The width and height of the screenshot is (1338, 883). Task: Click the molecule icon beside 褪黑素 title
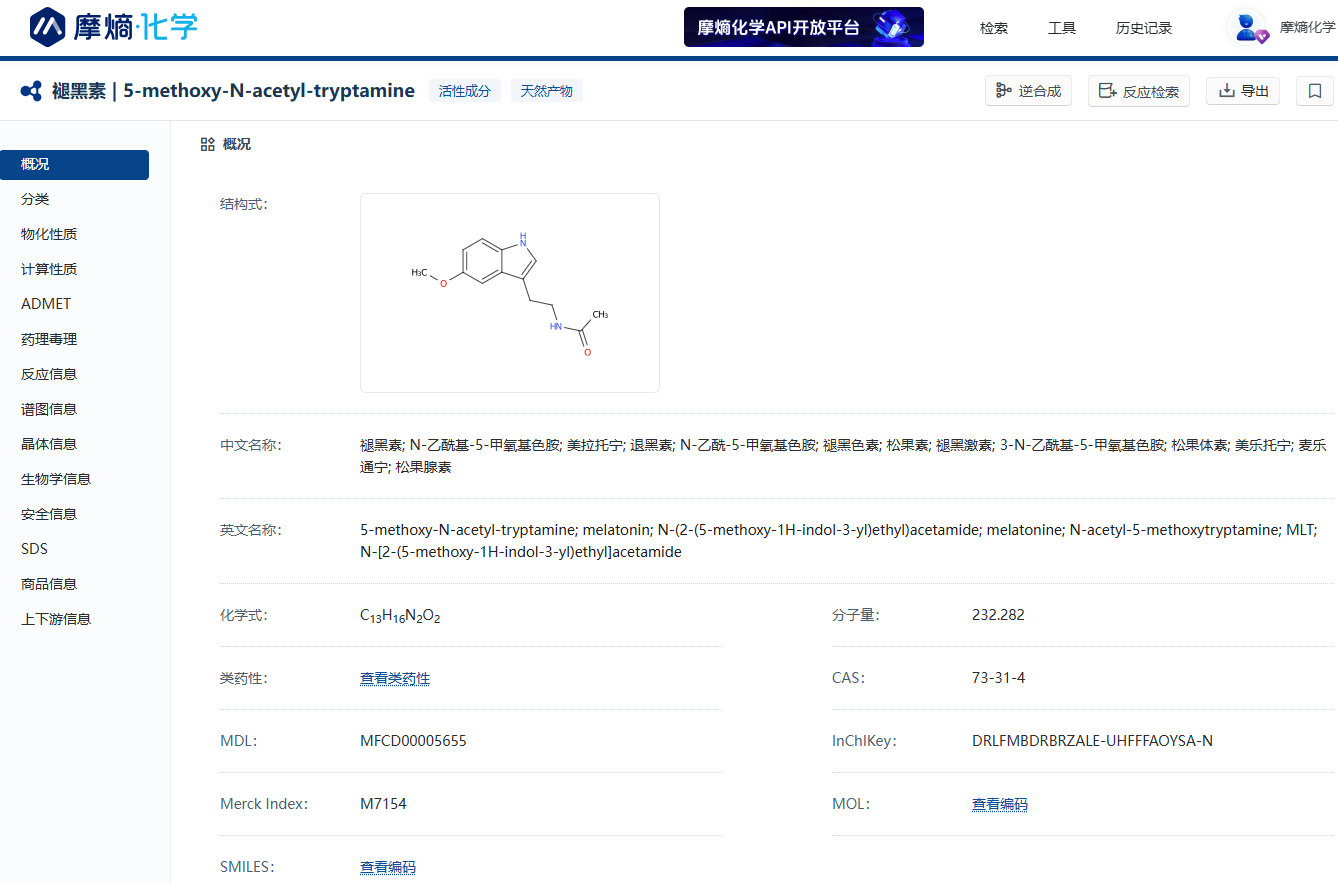point(31,91)
